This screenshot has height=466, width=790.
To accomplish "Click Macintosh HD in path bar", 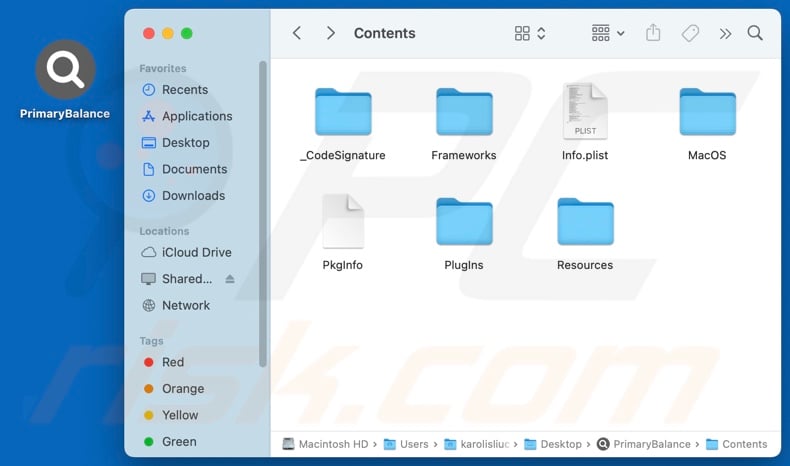I will pos(325,444).
